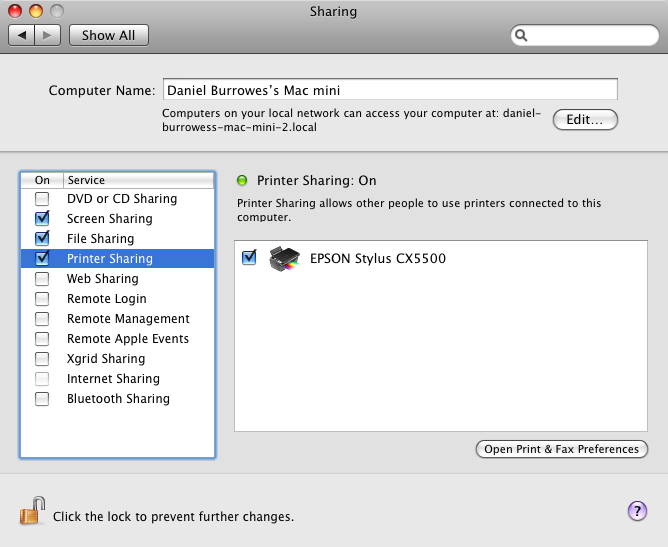Click the lock icon to prevent changes
The width and height of the screenshot is (668, 547).
coord(32,511)
